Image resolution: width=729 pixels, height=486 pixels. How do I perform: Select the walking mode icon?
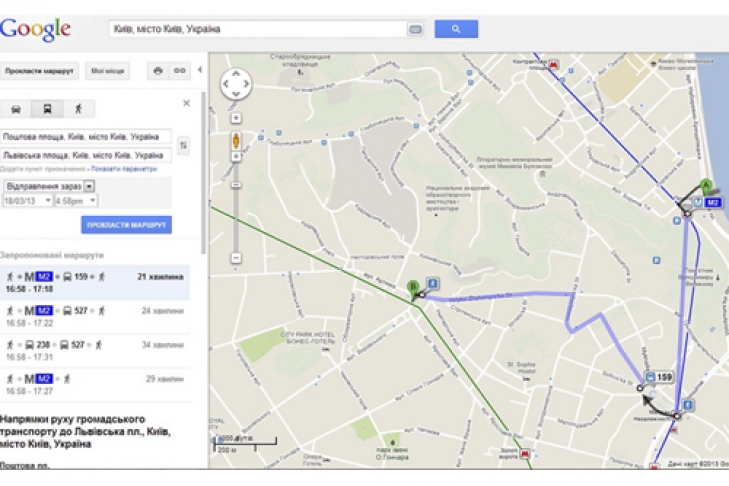tap(79, 109)
